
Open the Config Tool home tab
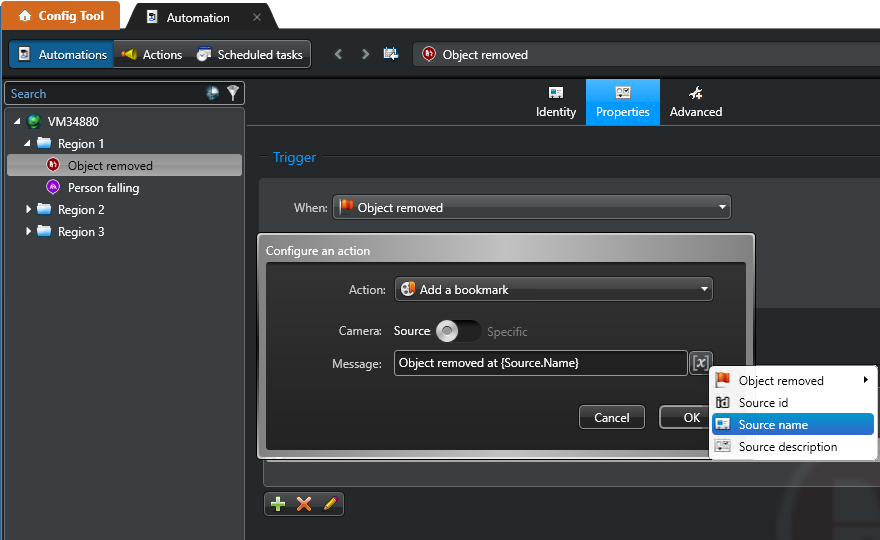pyautogui.click(x=61, y=16)
